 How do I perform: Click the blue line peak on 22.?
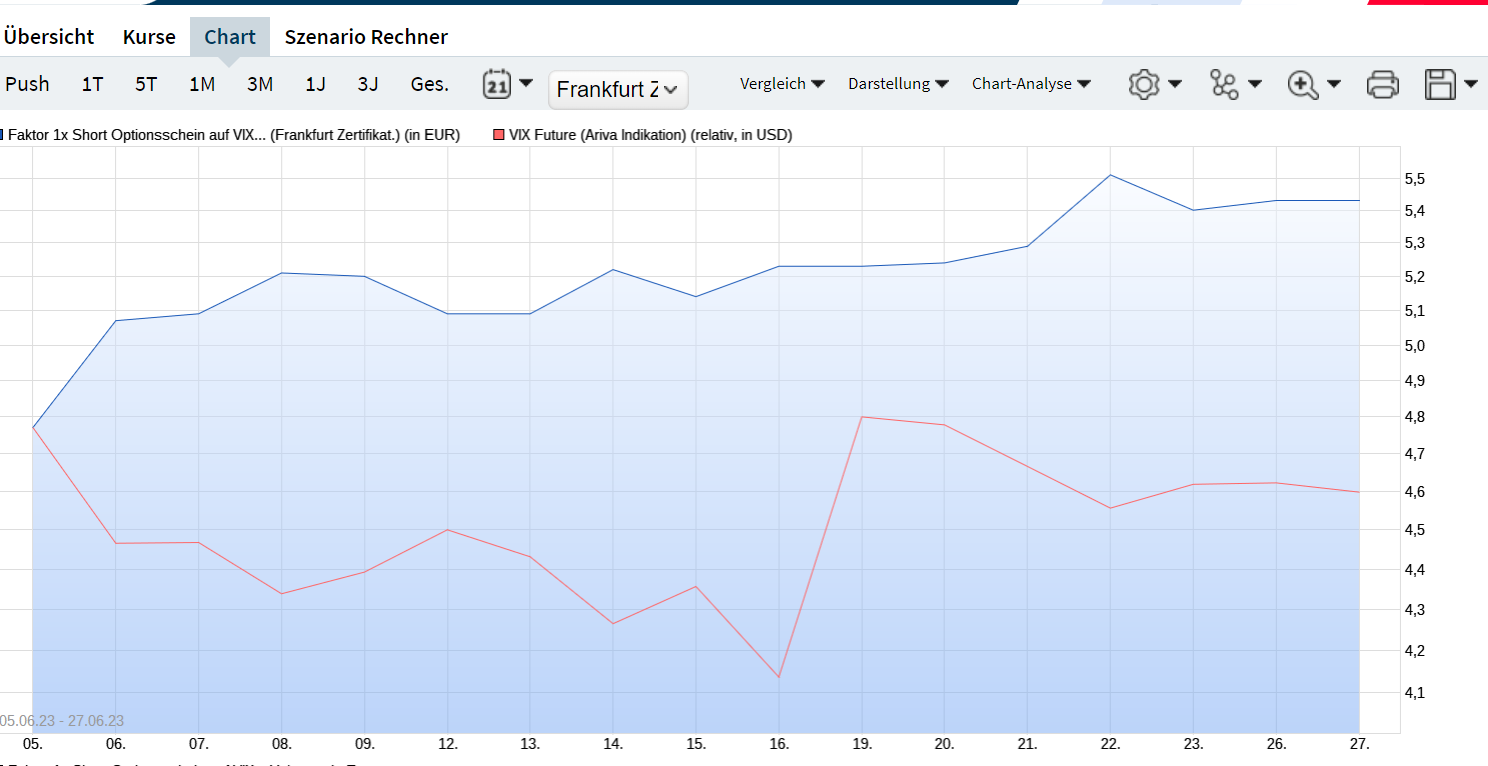[x=1110, y=175]
